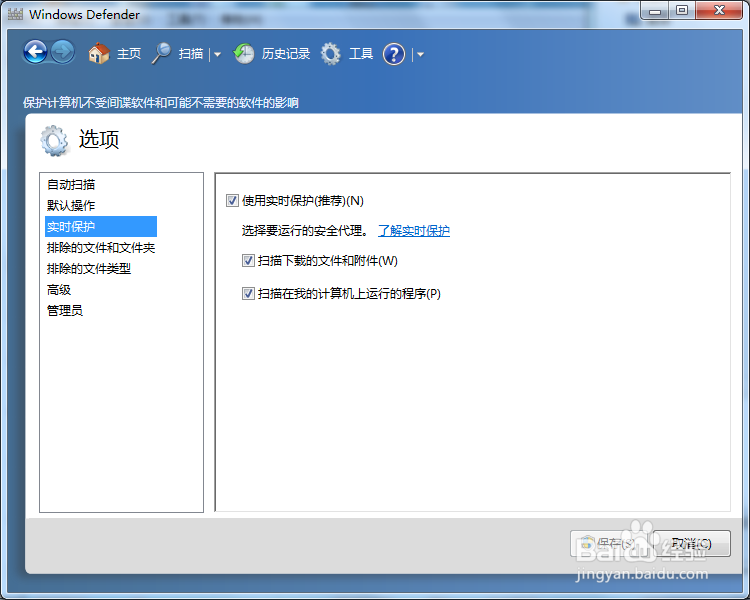
Task: Select 实时保护 in options list
Action: point(101,226)
